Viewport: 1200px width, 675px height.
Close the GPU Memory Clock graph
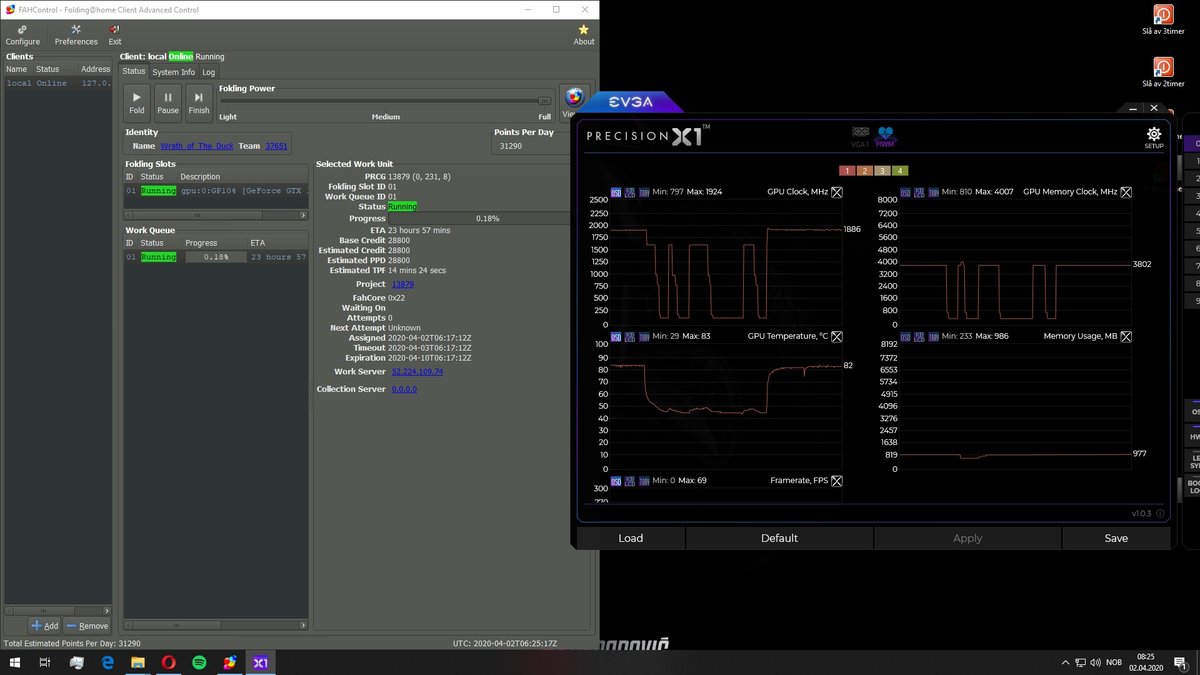pyautogui.click(x=1126, y=192)
